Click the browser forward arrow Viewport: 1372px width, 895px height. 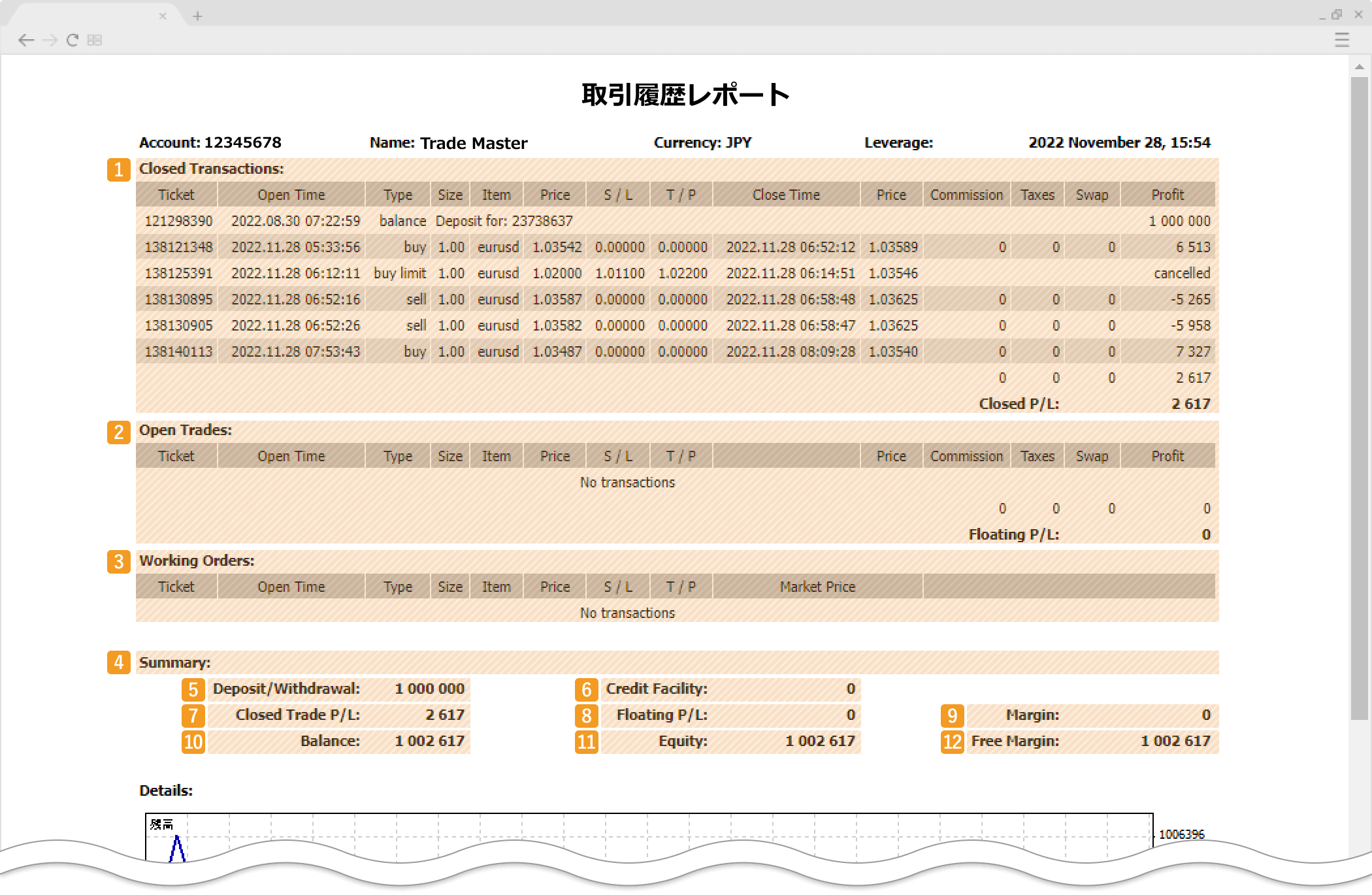(50, 41)
